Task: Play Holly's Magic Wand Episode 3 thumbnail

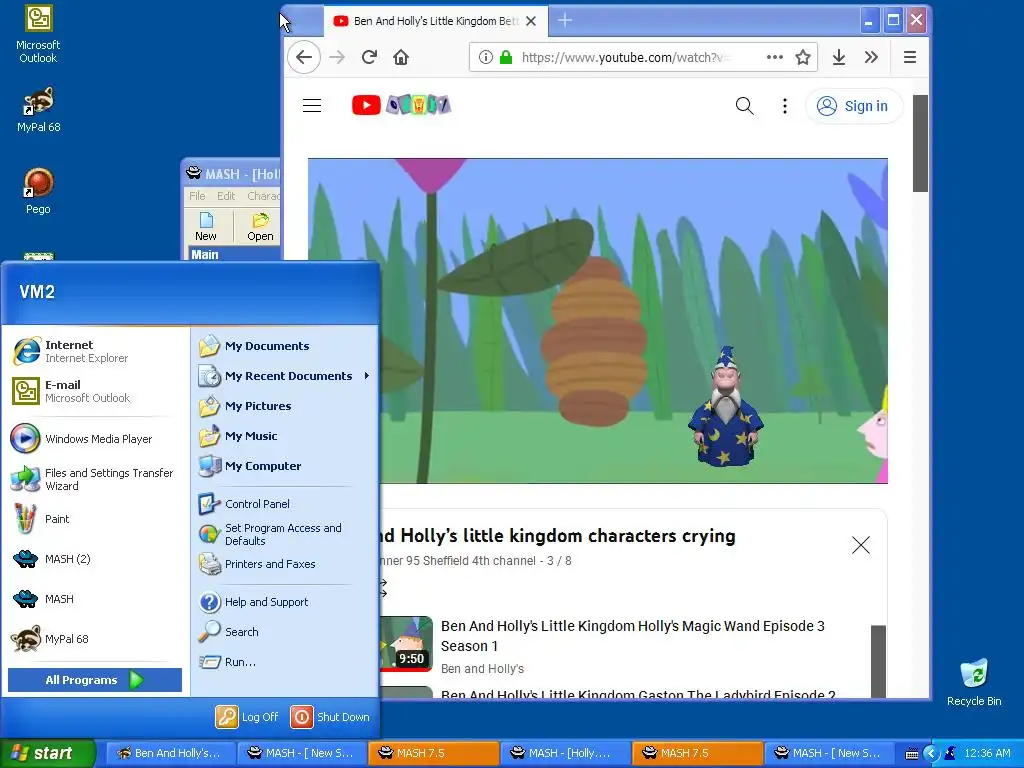Action: [406, 644]
